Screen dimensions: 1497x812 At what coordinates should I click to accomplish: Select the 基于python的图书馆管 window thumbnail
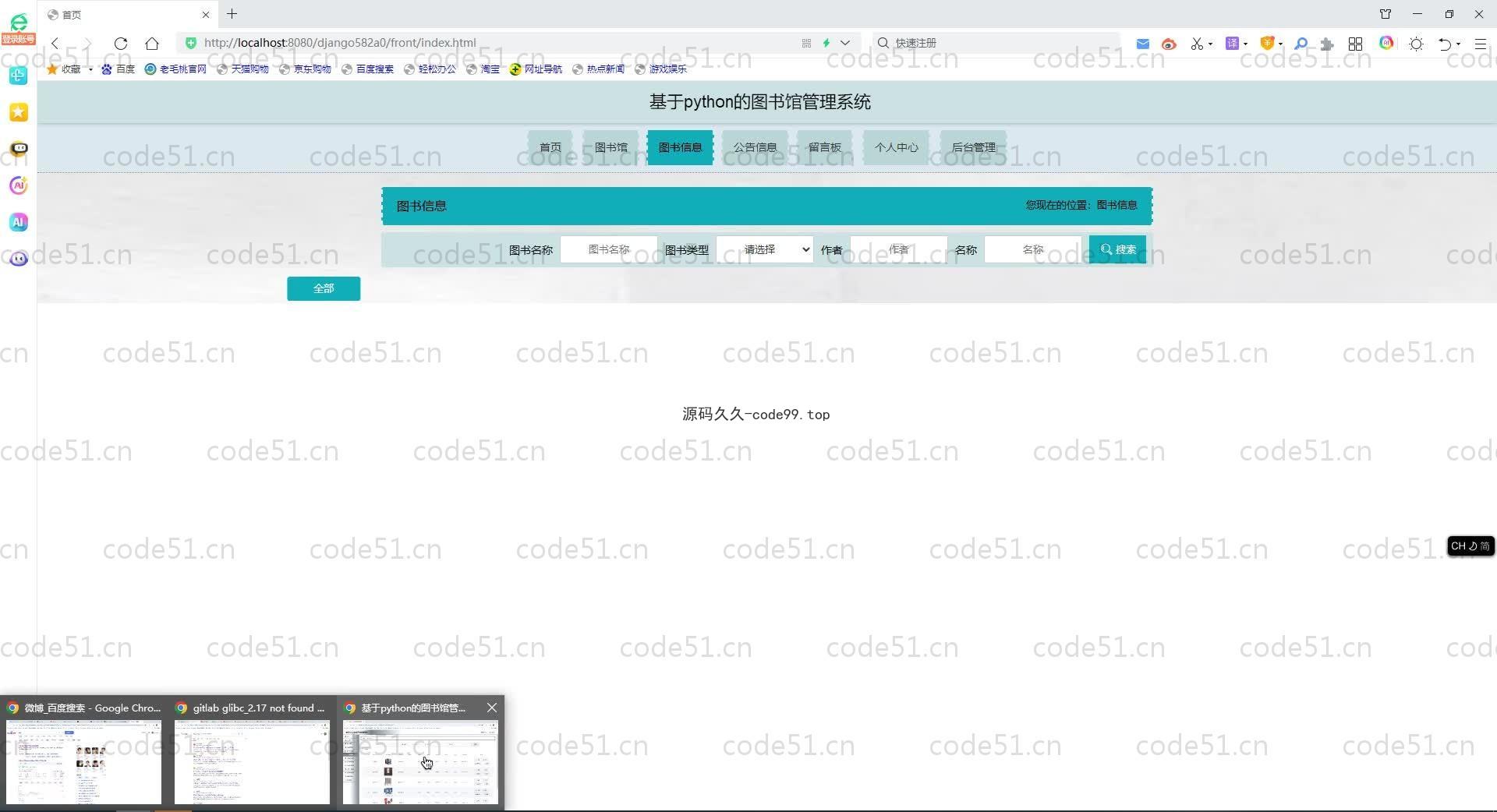tap(420, 754)
